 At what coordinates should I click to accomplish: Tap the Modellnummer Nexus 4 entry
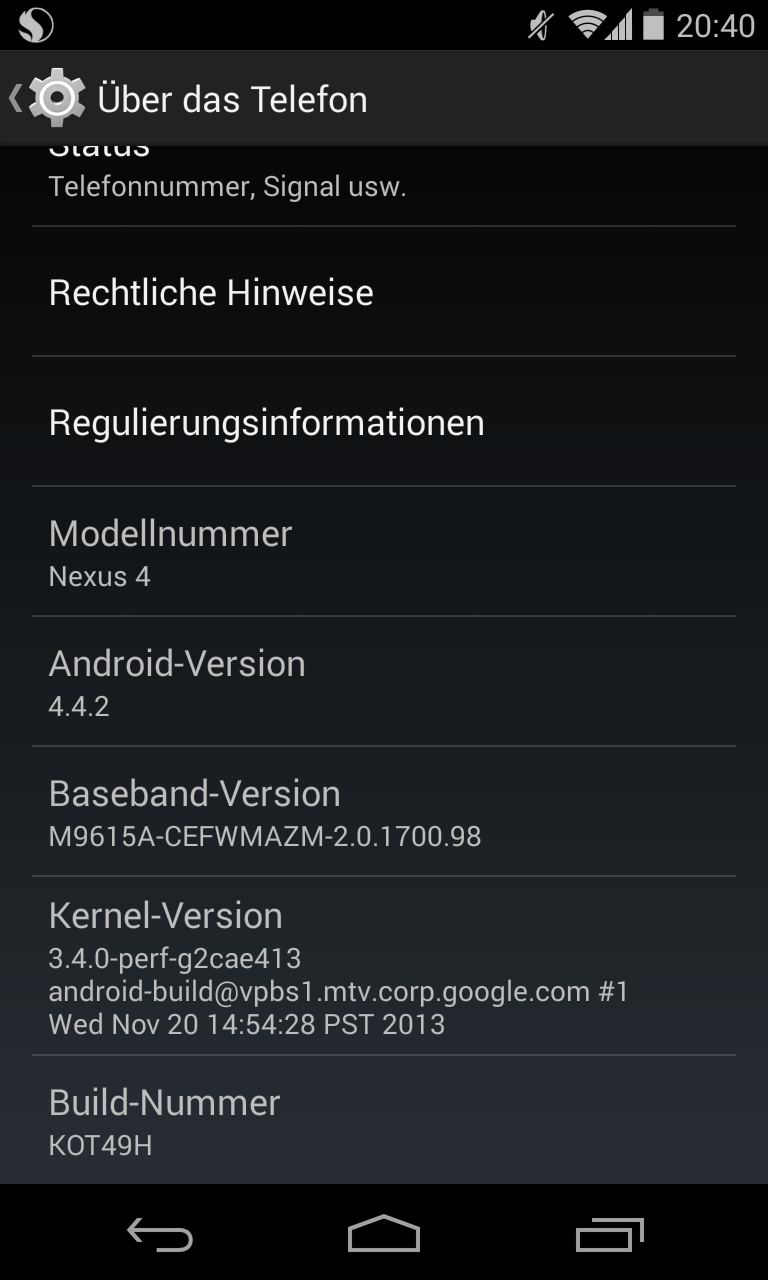coord(384,552)
